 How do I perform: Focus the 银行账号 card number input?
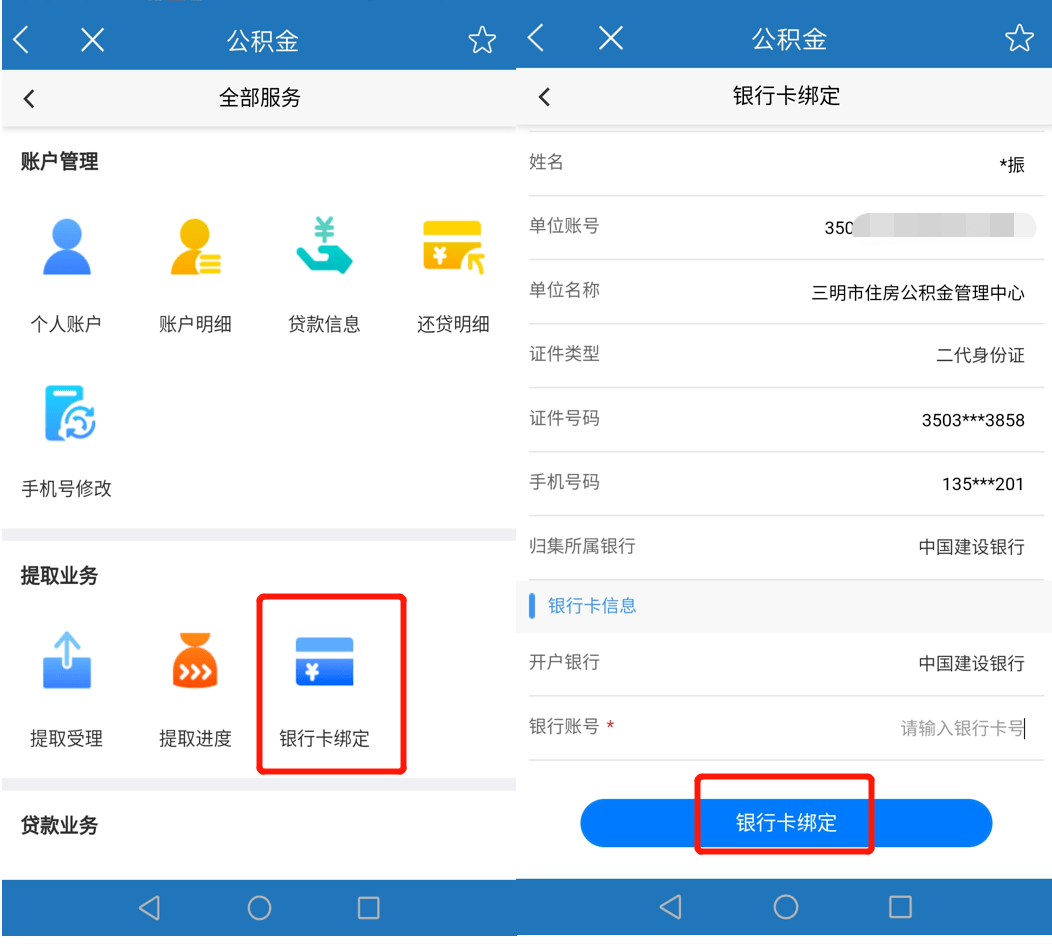pyautogui.click(x=962, y=727)
